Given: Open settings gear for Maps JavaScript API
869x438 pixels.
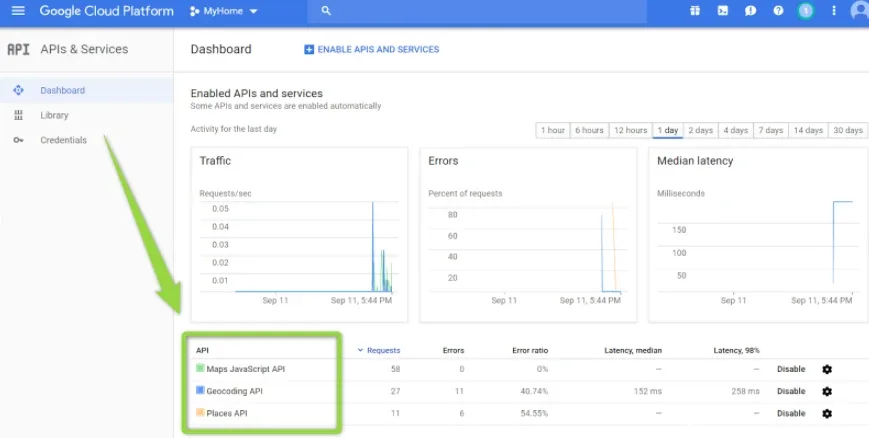Looking at the screenshot, I should click(x=827, y=369).
